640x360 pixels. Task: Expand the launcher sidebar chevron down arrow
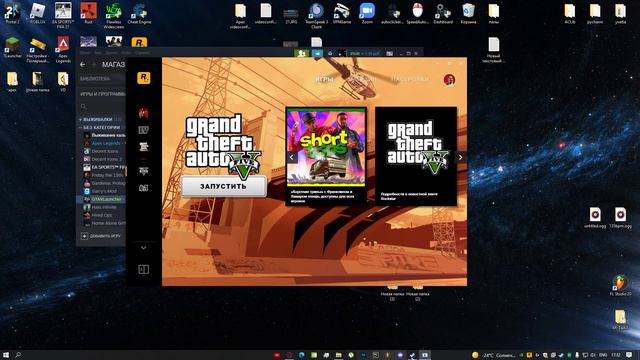(143, 248)
